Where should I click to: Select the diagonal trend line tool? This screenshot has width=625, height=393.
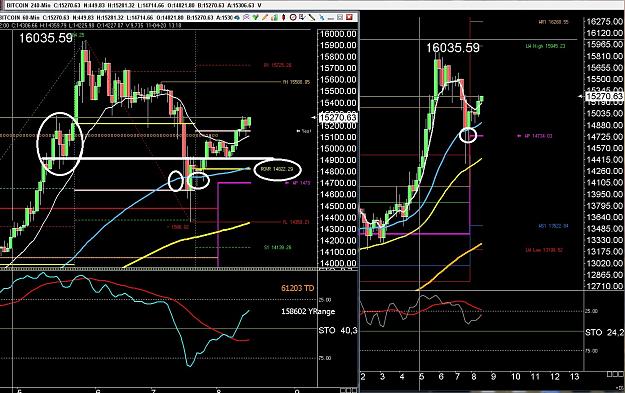coord(312,17)
